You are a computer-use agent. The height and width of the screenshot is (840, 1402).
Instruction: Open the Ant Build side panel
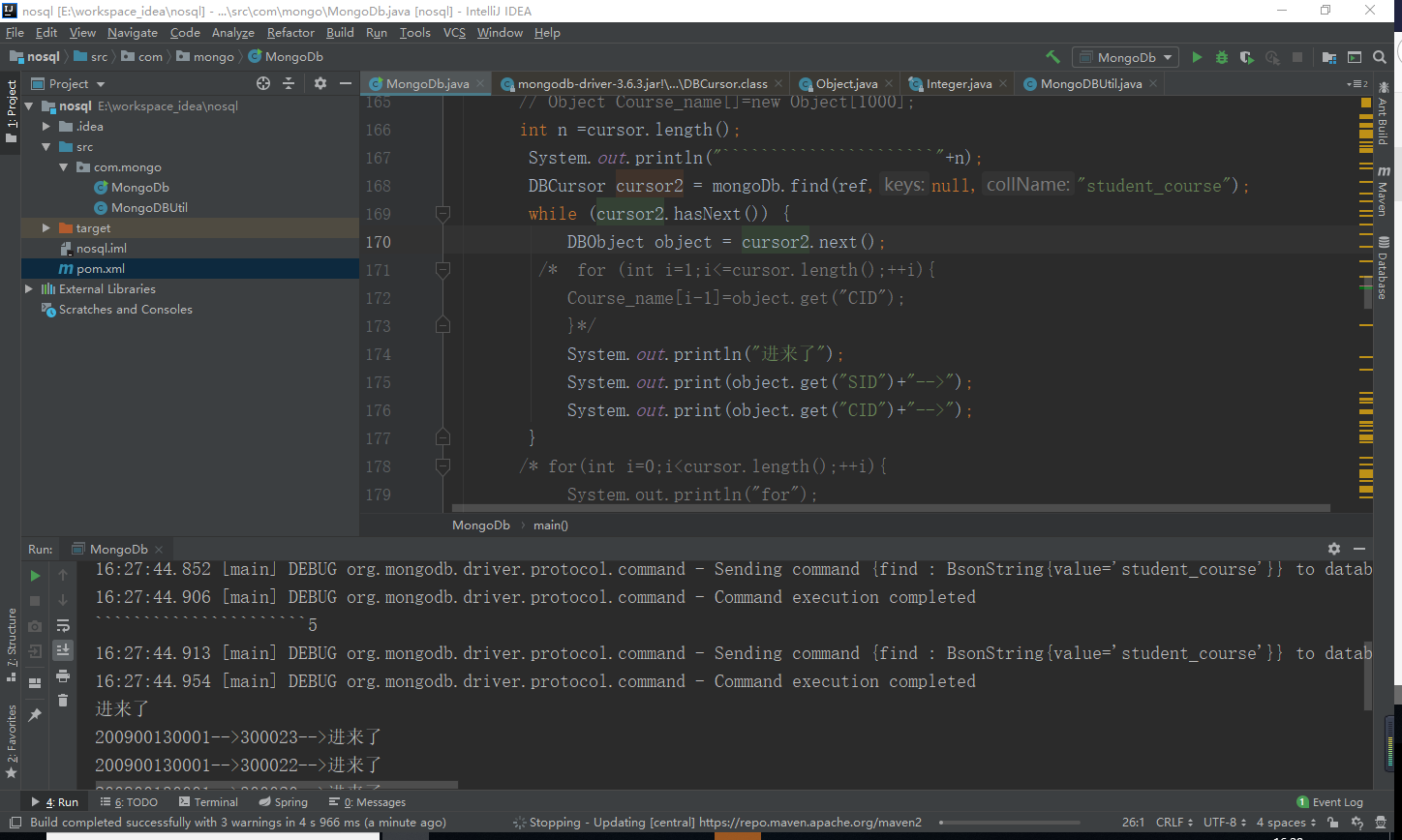pos(1383,113)
